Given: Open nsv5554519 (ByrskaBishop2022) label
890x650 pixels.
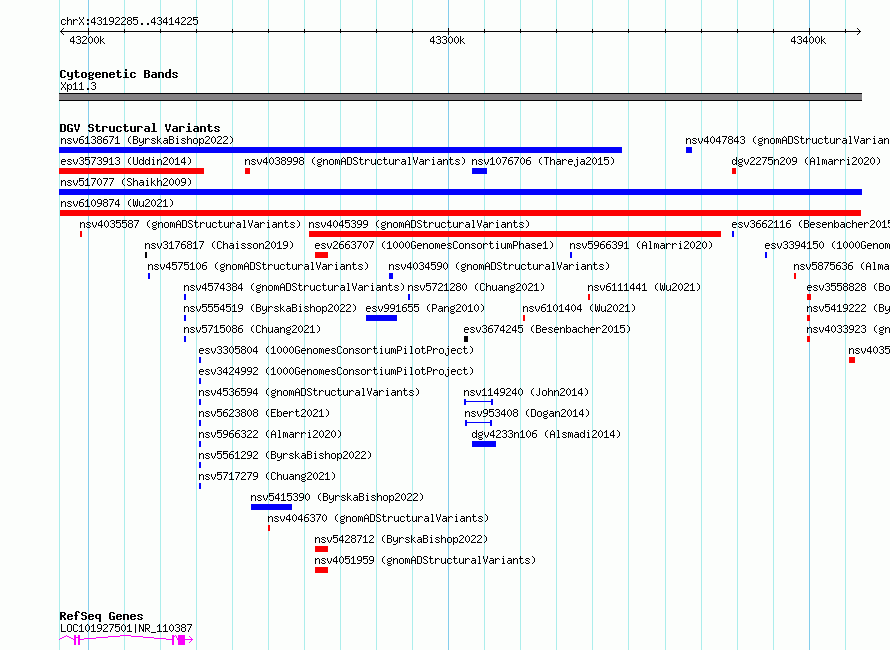Looking at the screenshot, I should coord(270,308).
